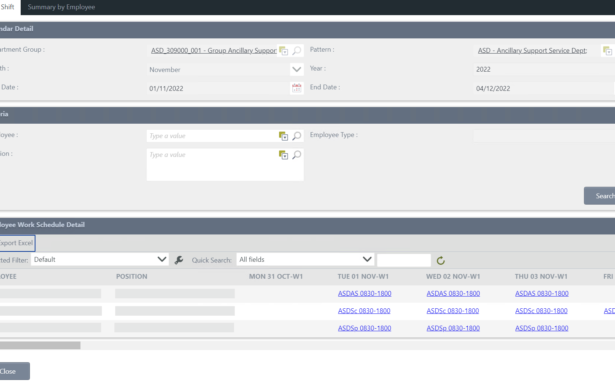Click the horizontal scrollbar thumb under the grid

40,345
